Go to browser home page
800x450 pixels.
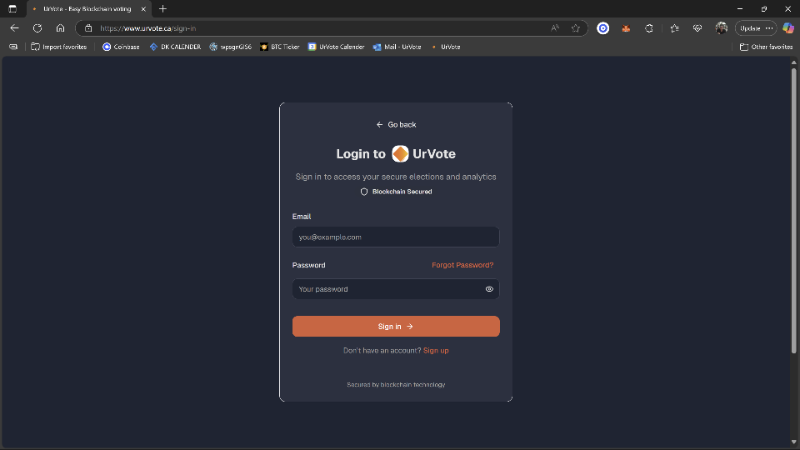(x=60, y=28)
